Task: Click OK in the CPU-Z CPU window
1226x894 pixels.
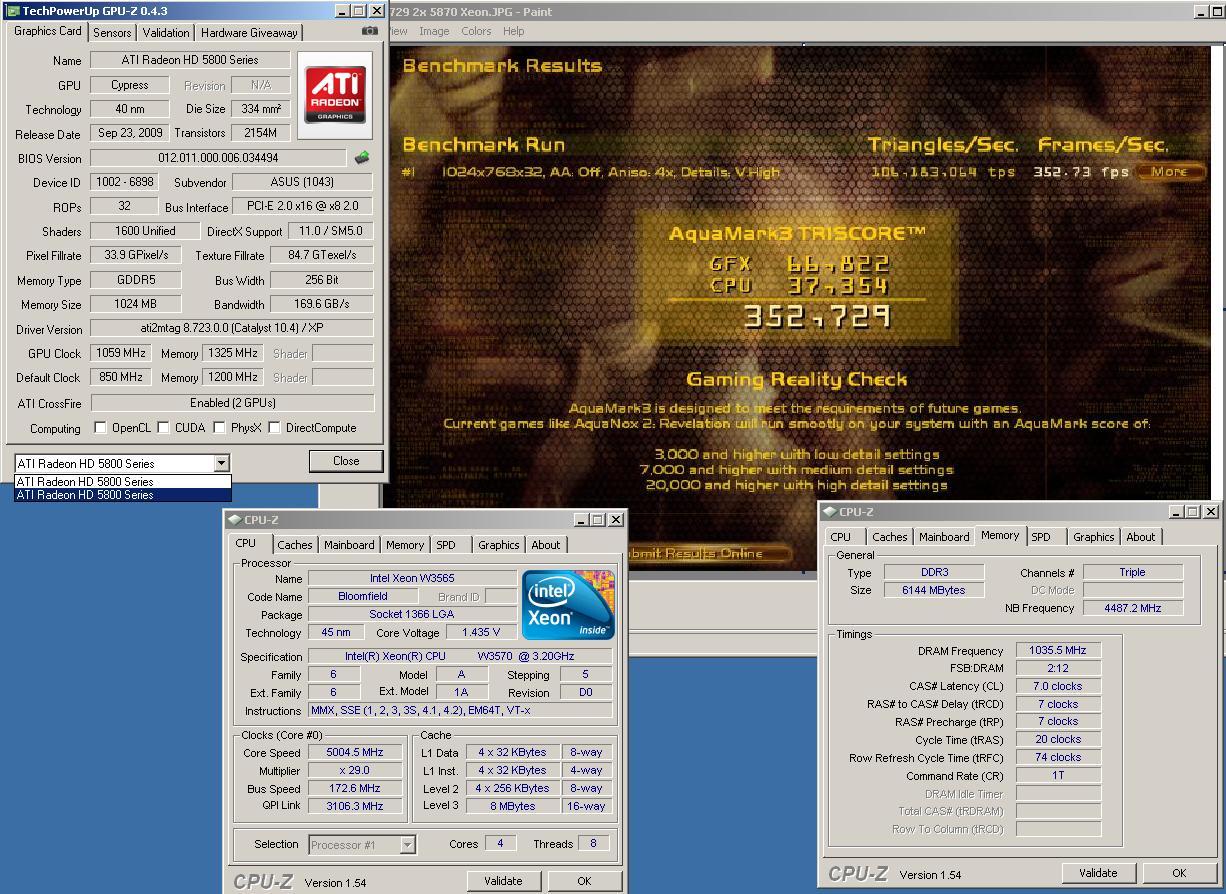Action: 584,881
